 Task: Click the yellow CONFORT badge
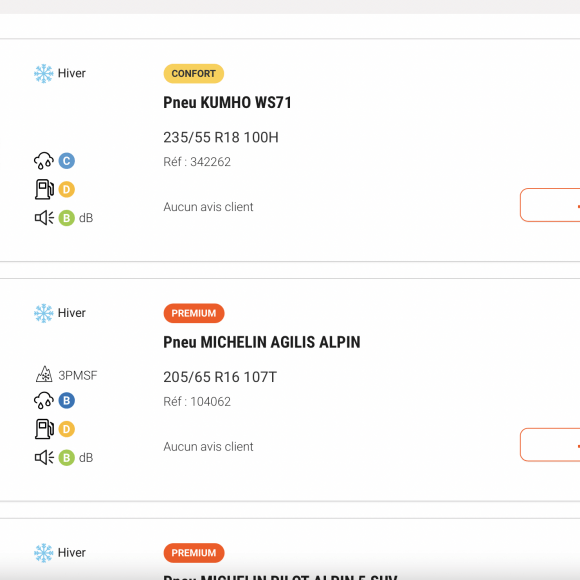[x=193, y=74]
